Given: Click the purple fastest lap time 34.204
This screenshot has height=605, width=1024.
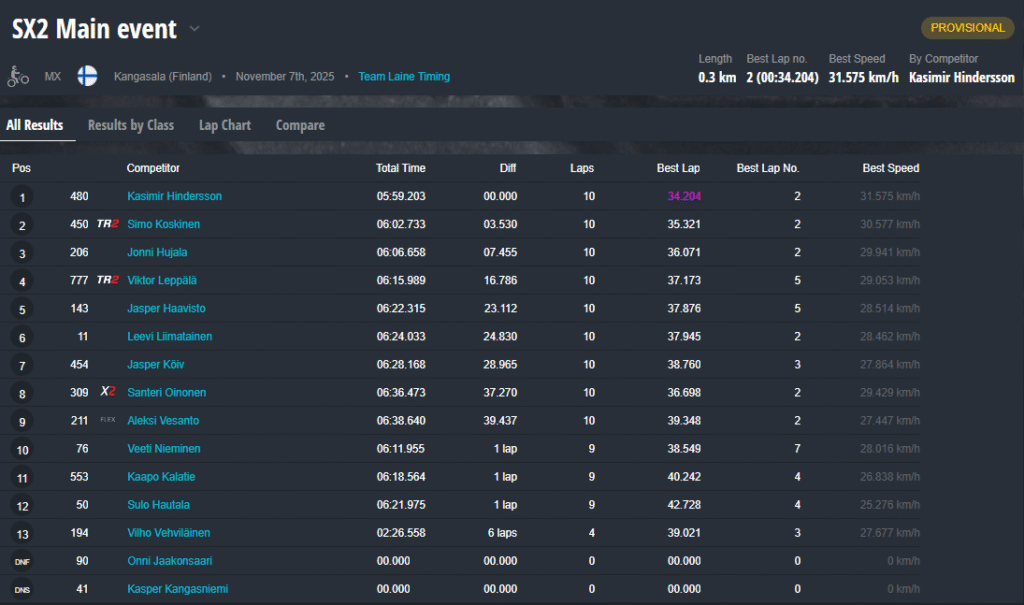Looking at the screenshot, I should (684, 197).
